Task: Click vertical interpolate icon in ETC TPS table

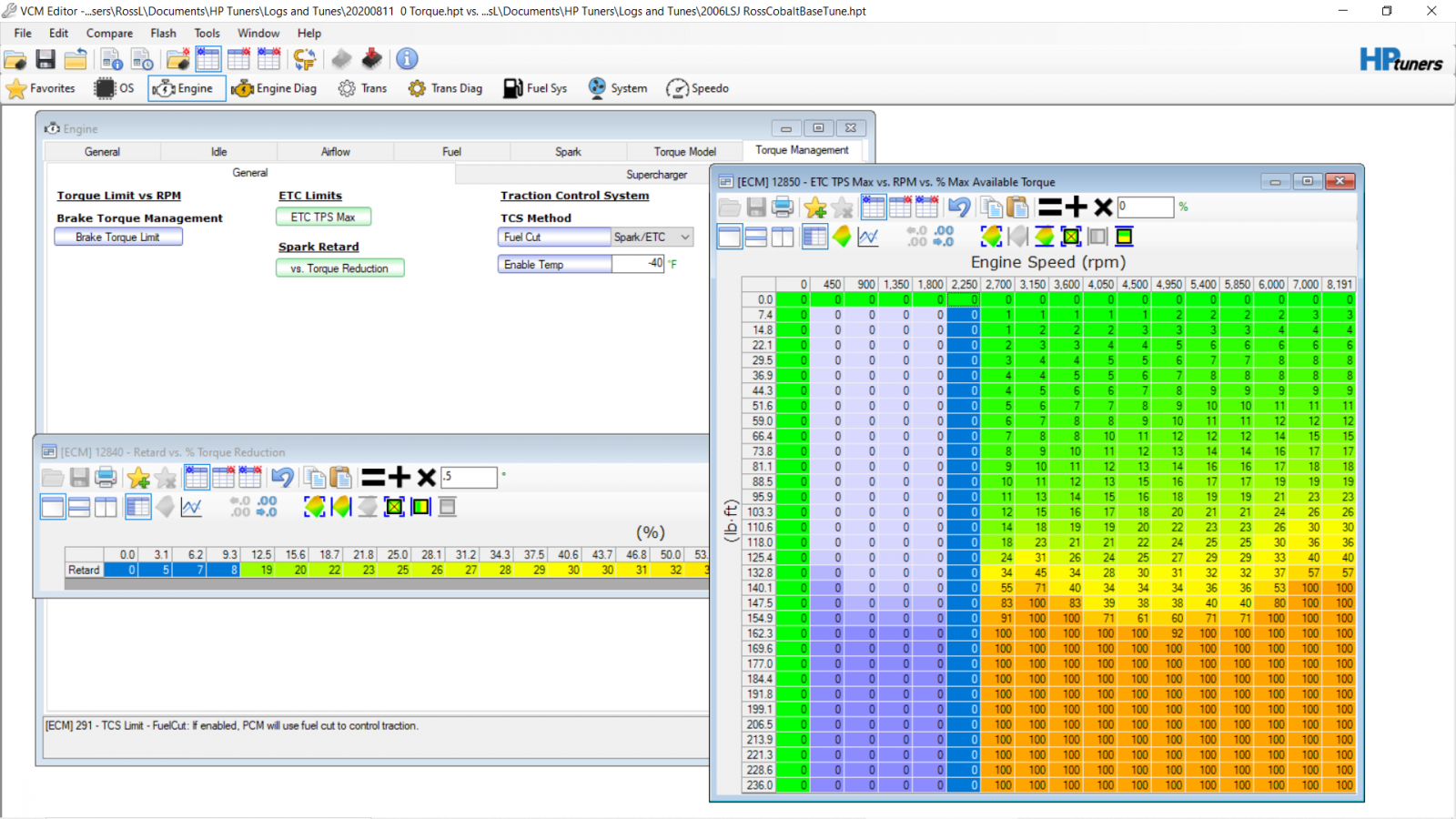Action: [x=1045, y=237]
